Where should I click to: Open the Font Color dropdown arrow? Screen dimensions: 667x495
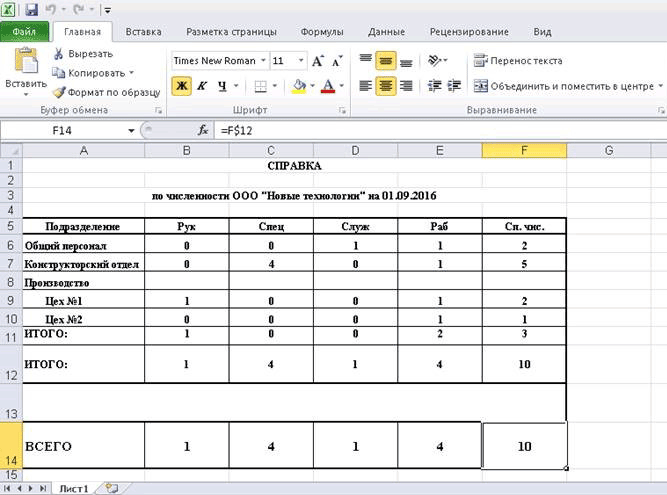point(342,86)
